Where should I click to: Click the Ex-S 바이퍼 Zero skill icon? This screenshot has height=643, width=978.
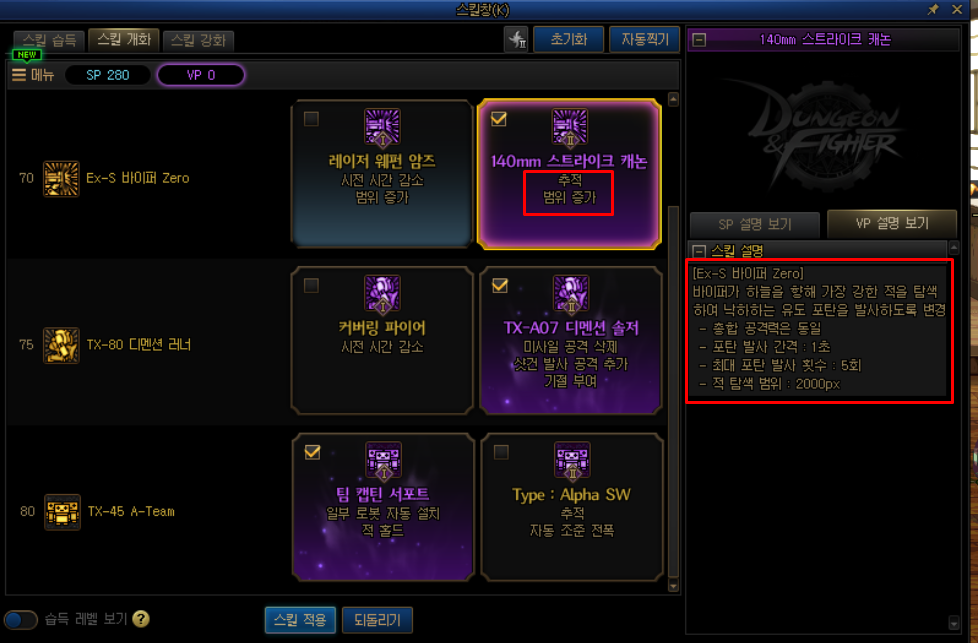(61, 178)
